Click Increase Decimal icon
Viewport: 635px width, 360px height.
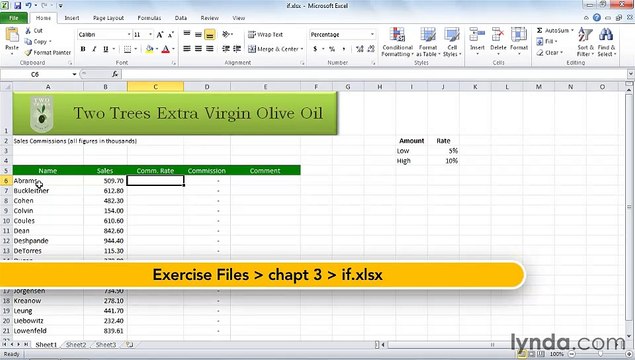click(x=359, y=49)
